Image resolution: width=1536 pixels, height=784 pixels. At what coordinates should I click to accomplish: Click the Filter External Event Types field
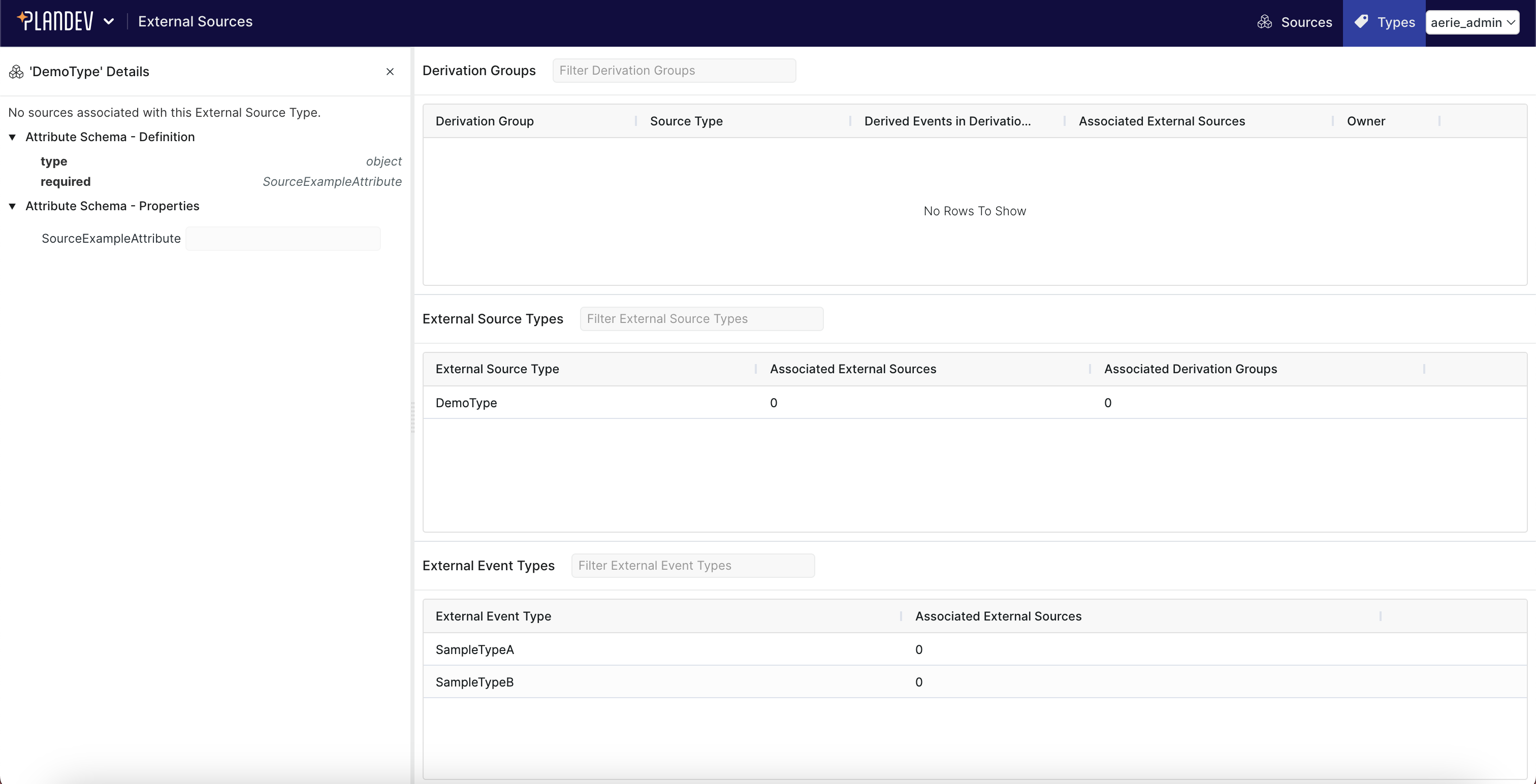(692, 565)
